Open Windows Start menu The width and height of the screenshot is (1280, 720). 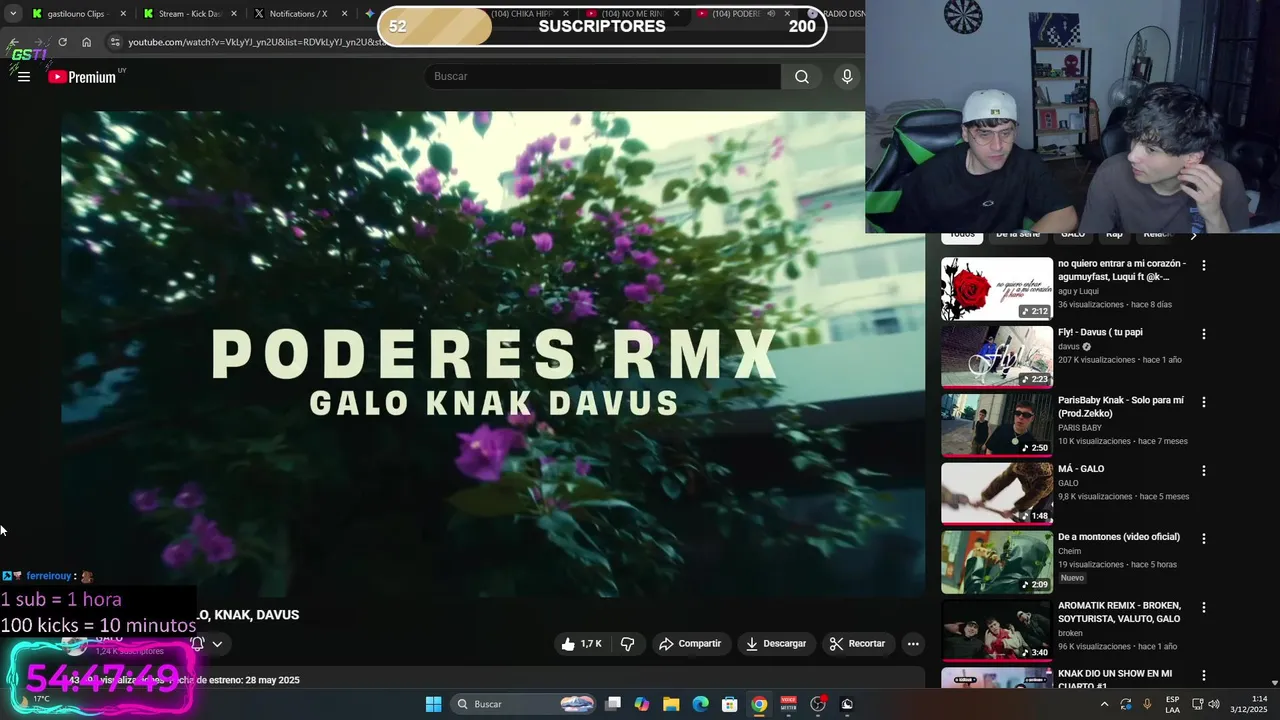coord(433,704)
